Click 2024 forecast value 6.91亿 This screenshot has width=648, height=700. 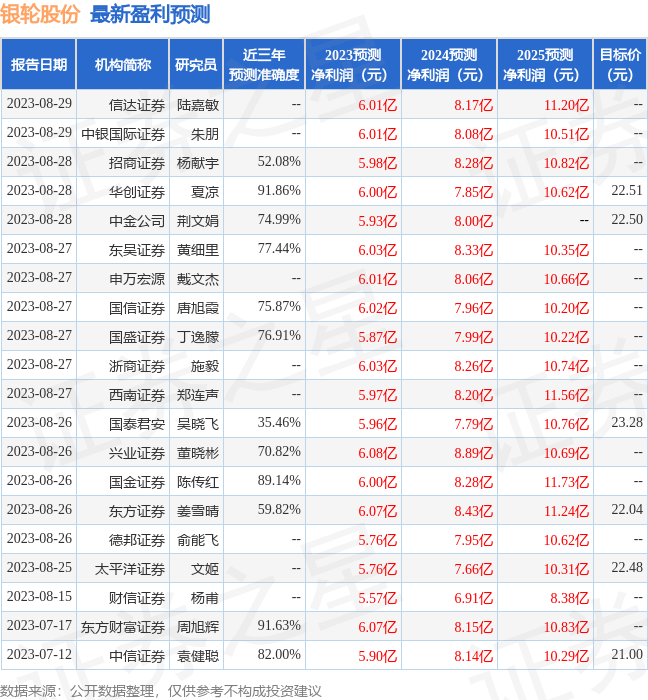[x=474, y=599]
